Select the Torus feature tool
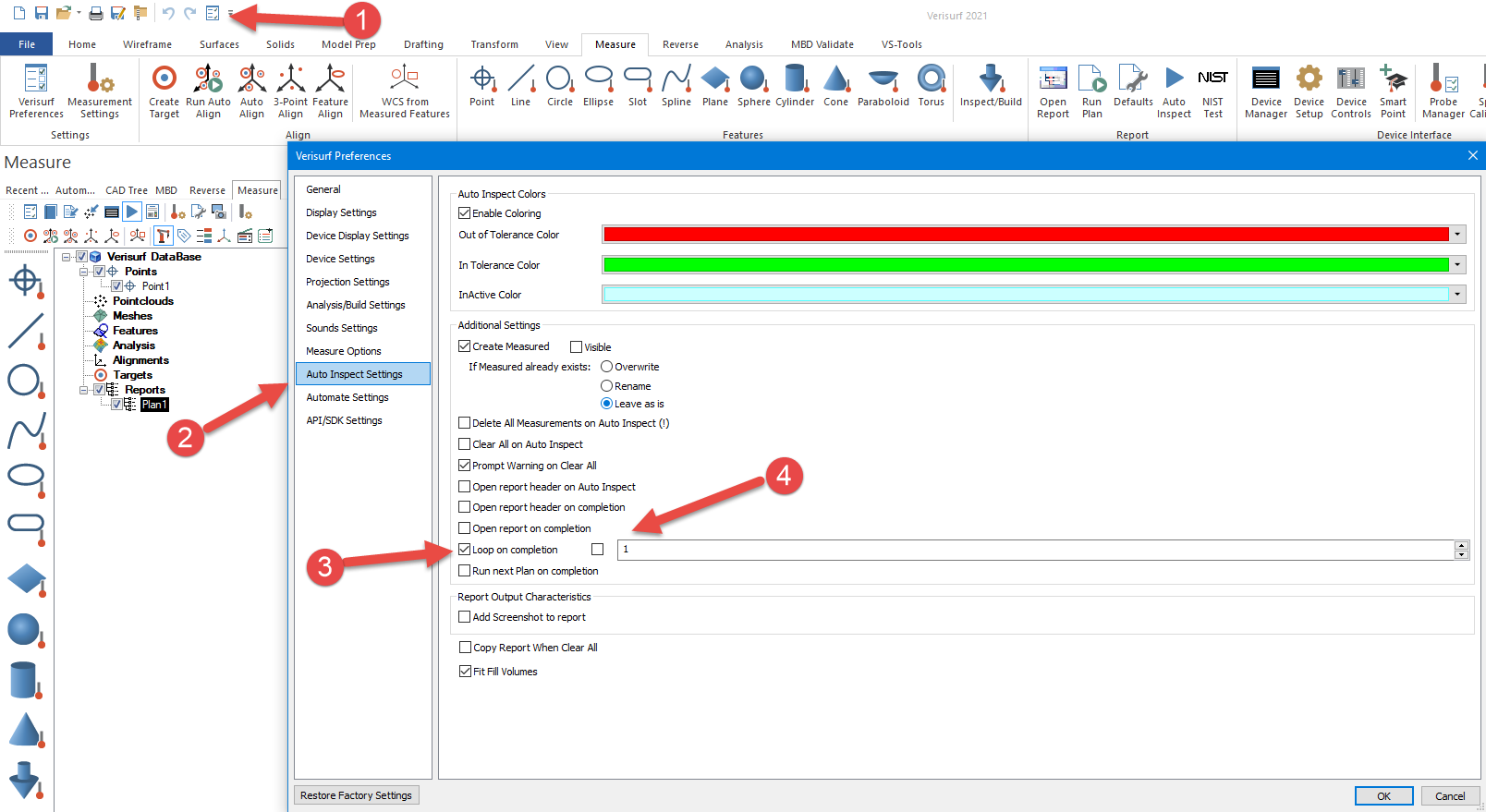Viewport: 1486px width, 812px height. point(932,86)
